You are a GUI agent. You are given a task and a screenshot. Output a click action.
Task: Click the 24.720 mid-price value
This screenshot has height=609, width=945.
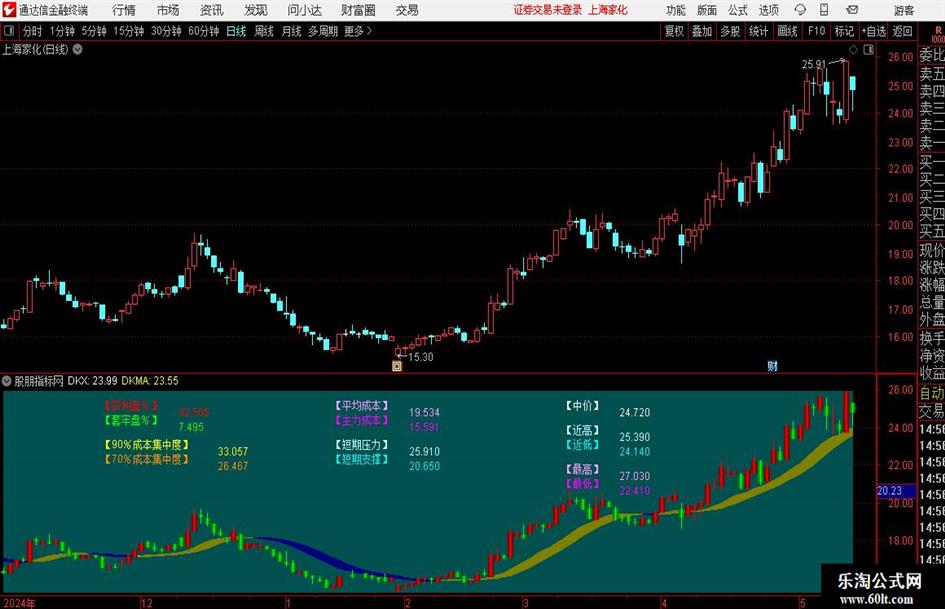pyautogui.click(x=635, y=412)
